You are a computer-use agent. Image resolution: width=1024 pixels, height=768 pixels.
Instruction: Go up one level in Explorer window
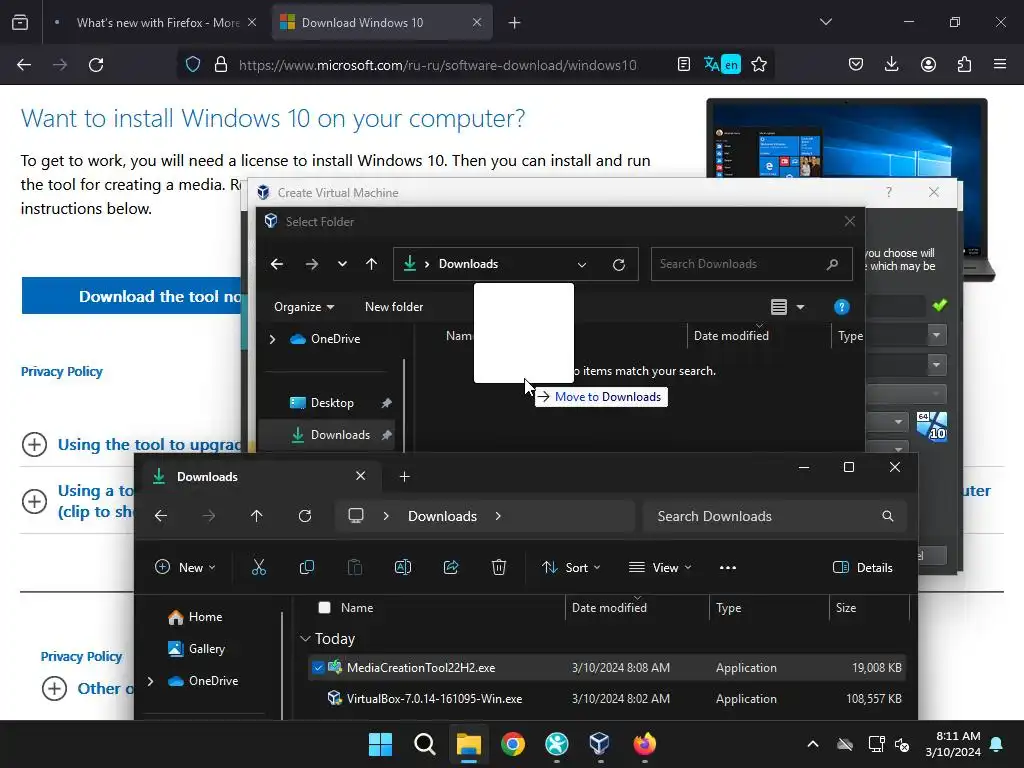point(257,516)
